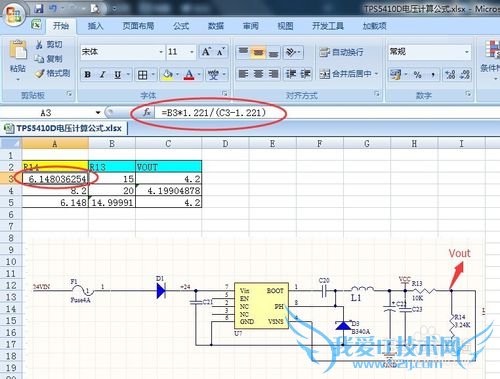
Task: Toggle bold formatting
Action: (88, 74)
